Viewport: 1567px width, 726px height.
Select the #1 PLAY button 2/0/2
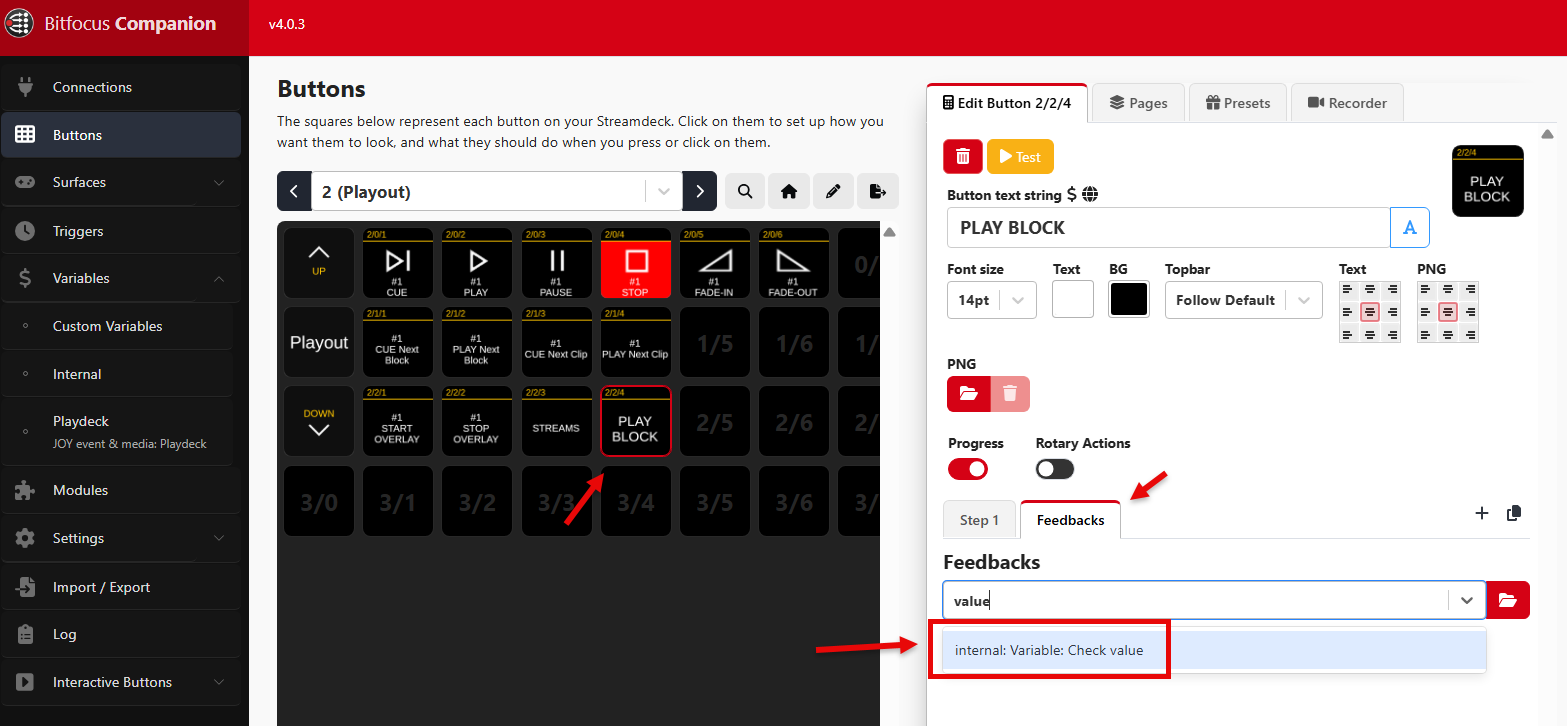click(476, 263)
